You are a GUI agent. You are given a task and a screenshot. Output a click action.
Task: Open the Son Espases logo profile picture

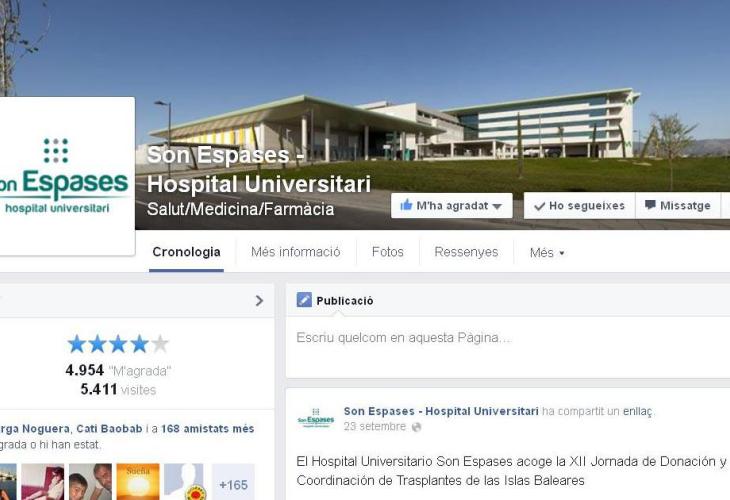tap(64, 176)
